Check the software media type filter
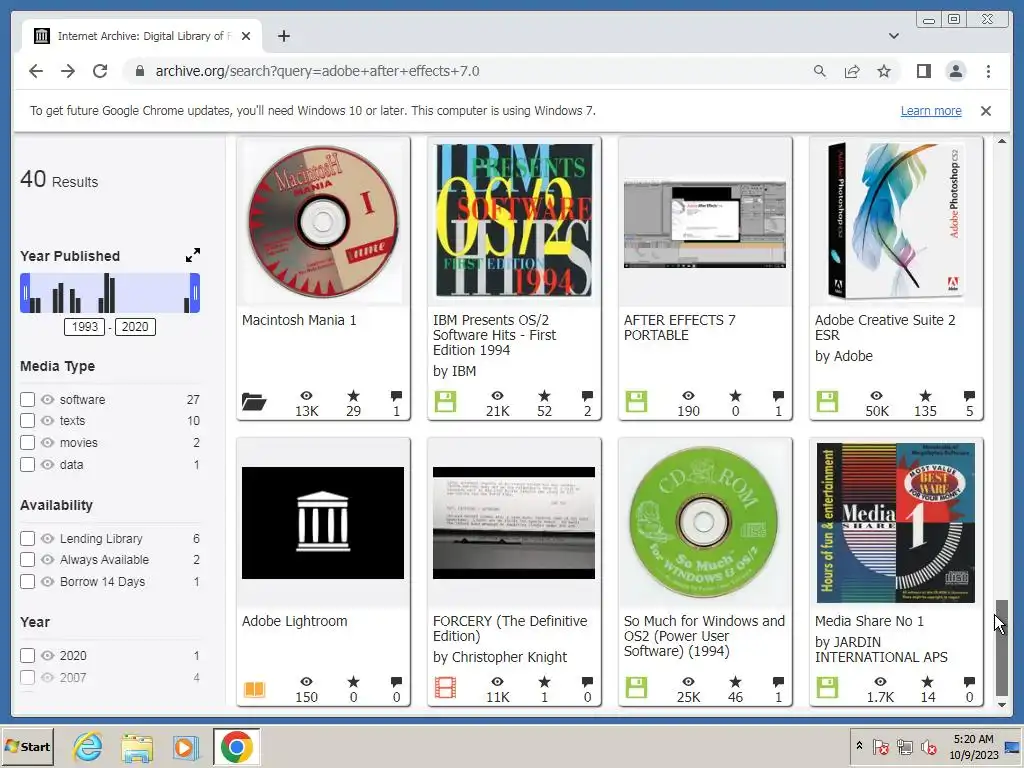 click(27, 400)
